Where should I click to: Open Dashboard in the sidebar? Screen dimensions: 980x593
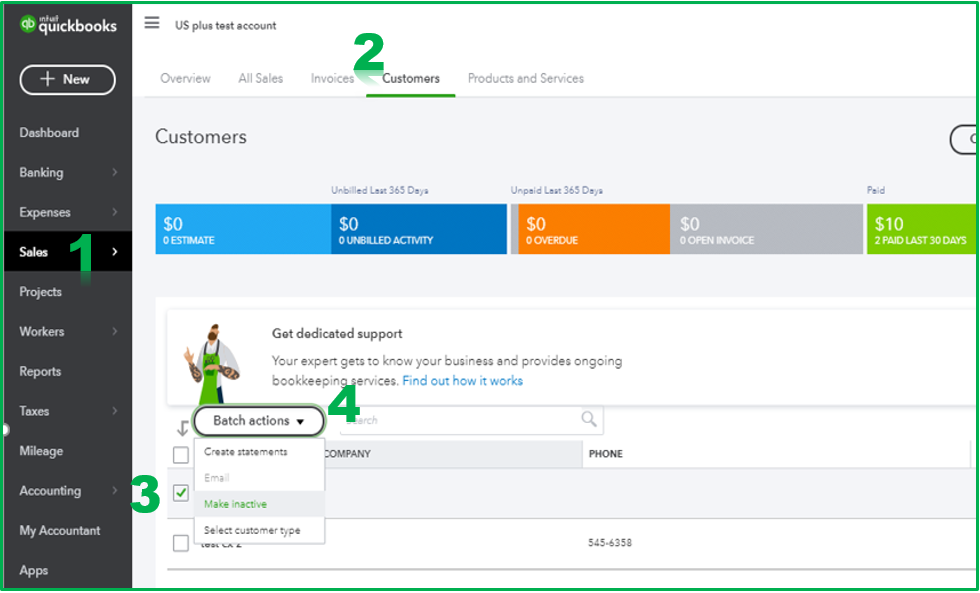49,132
